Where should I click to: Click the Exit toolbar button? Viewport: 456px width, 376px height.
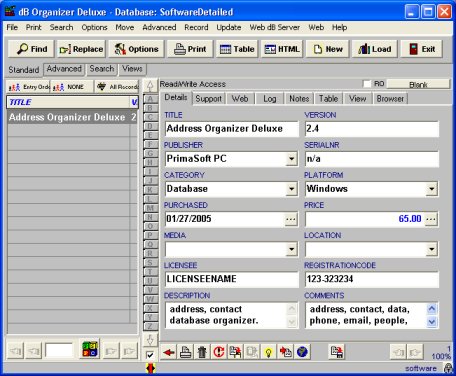pos(422,49)
